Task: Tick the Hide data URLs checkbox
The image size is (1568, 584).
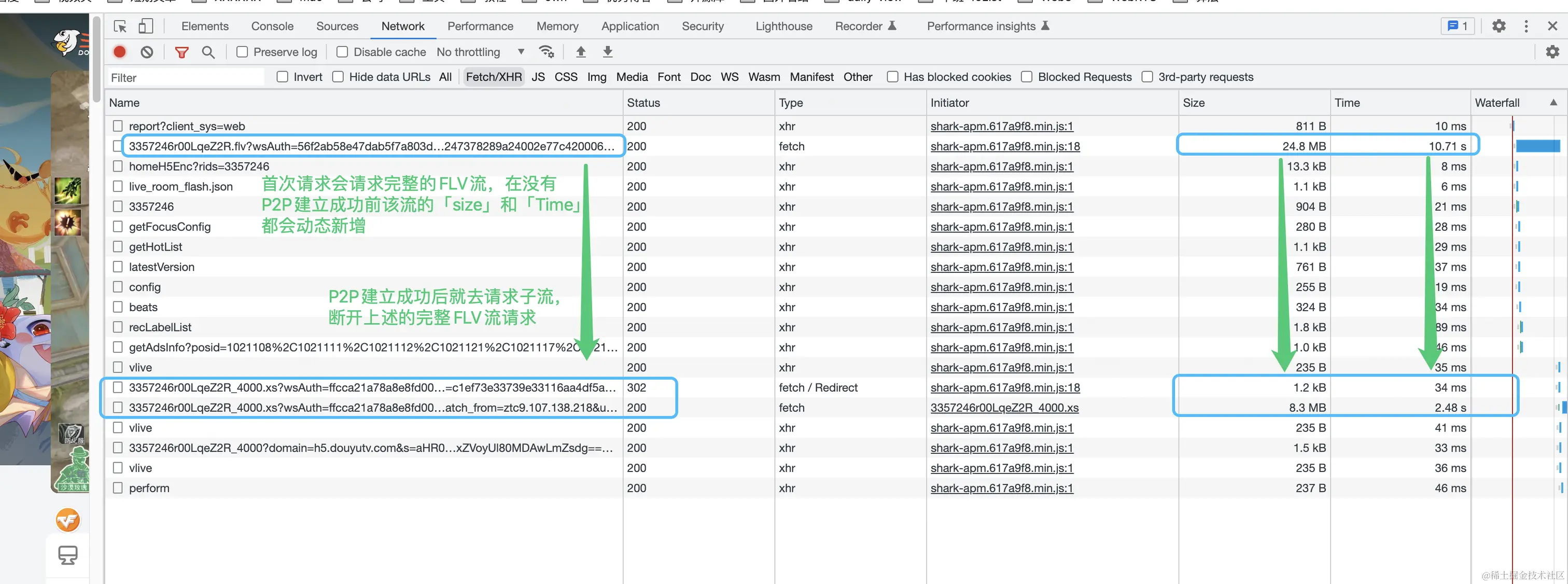Action: pyautogui.click(x=338, y=77)
